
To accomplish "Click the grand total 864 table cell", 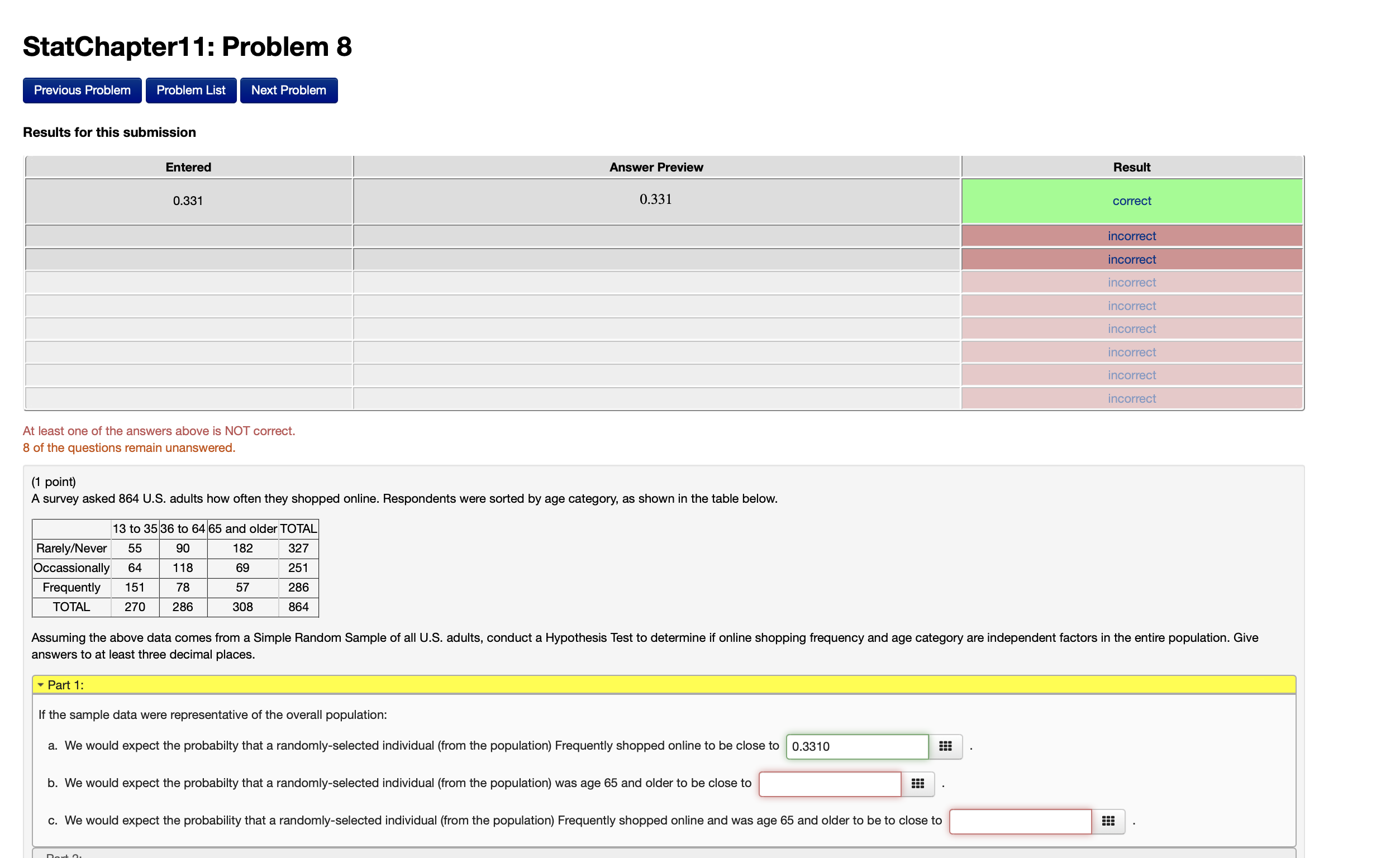I will click(x=298, y=607).
